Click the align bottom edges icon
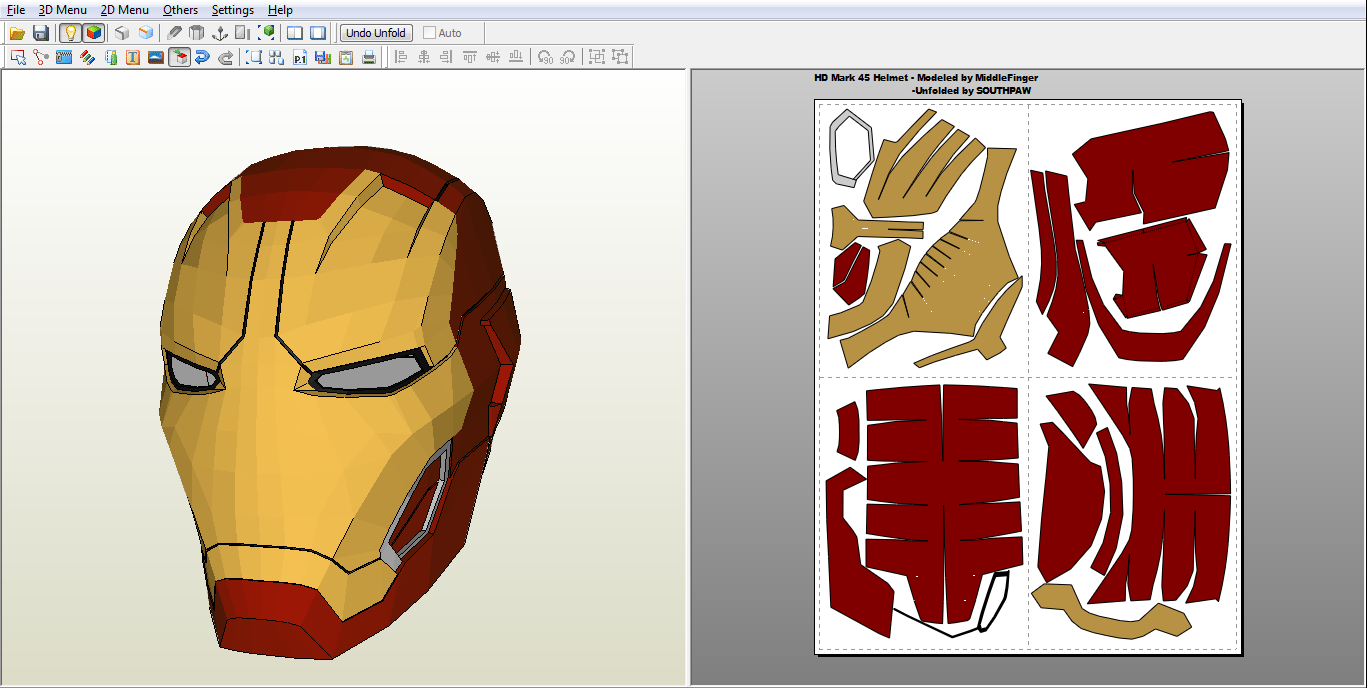 click(516, 57)
